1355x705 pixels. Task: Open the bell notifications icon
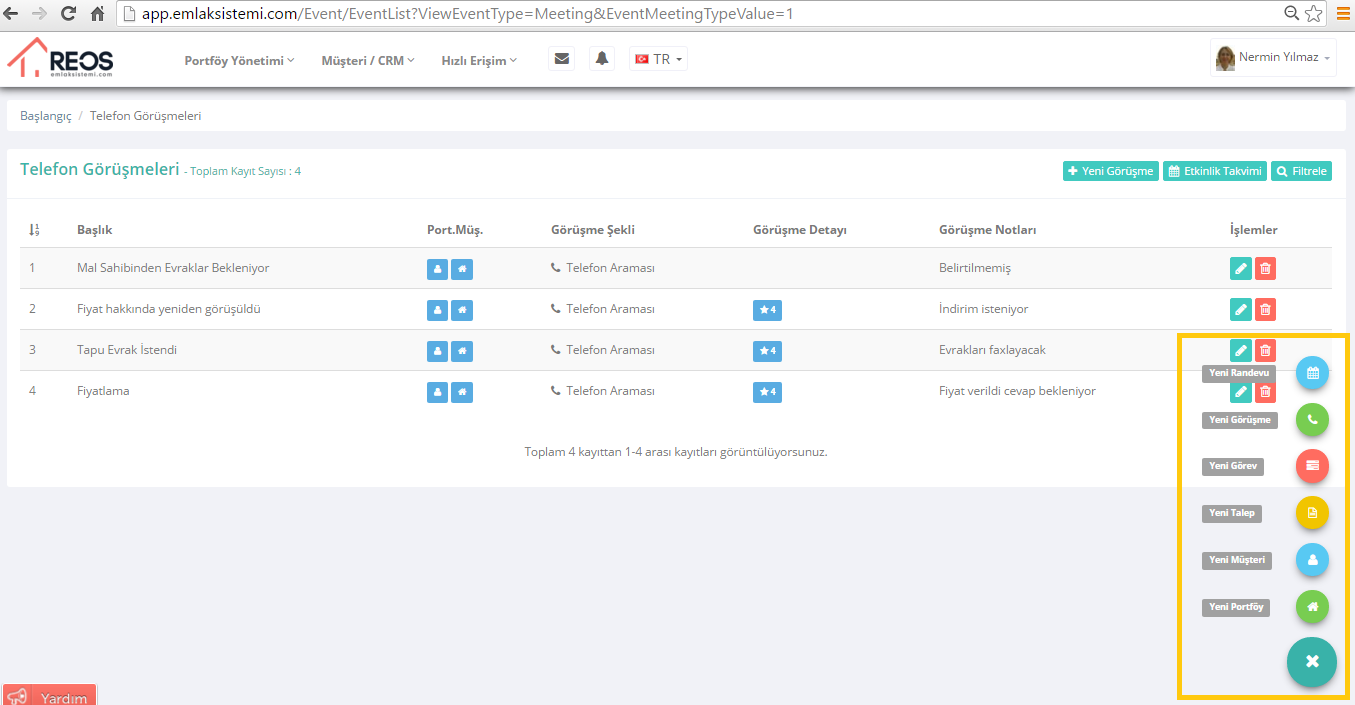click(x=602, y=59)
